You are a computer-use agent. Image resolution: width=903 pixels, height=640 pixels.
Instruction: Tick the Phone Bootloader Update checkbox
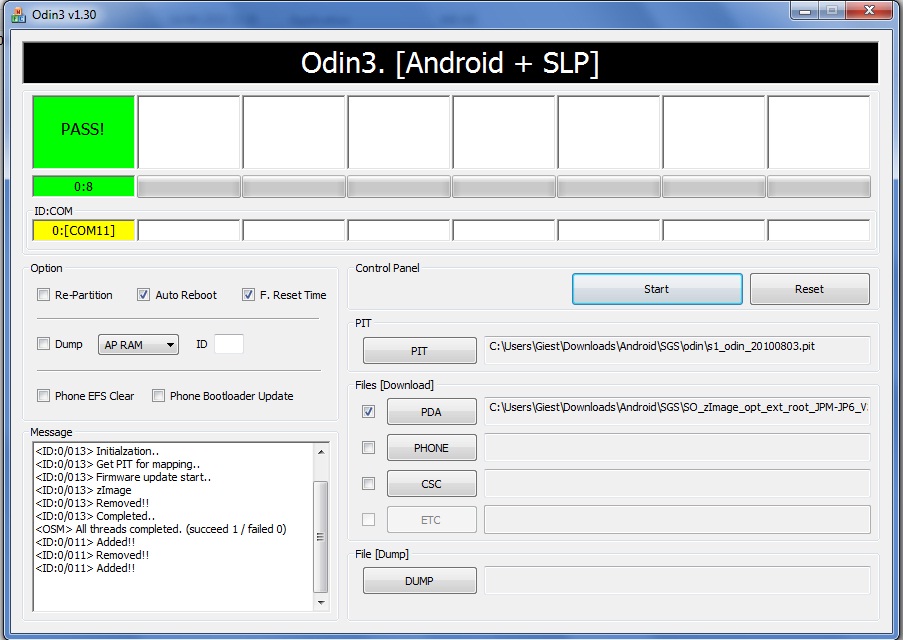click(x=158, y=396)
